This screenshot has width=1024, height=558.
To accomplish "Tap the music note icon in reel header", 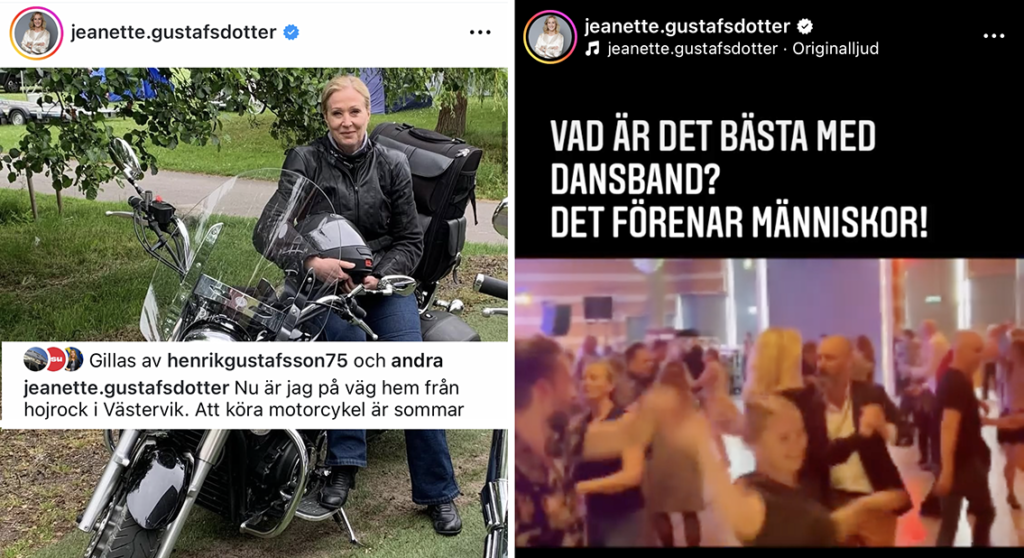I will coord(592,48).
